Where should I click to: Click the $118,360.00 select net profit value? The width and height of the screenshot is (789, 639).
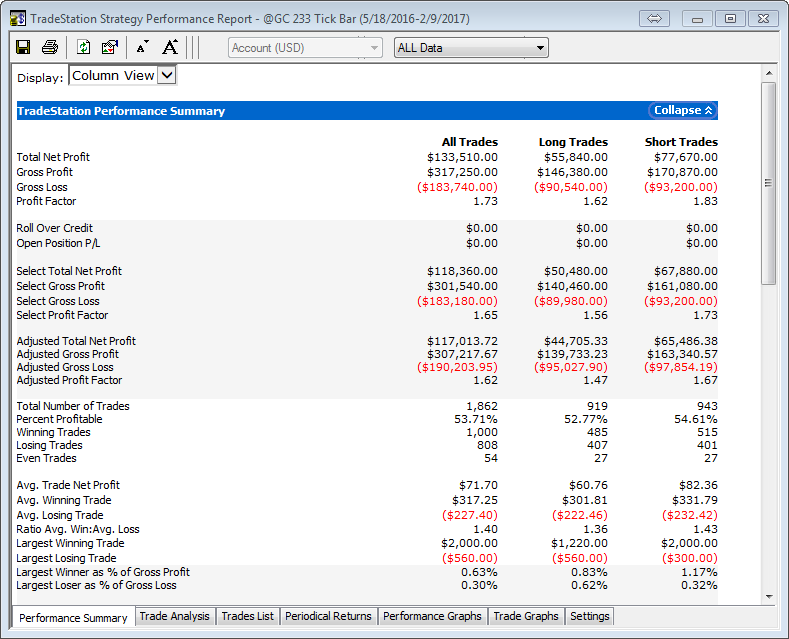click(x=462, y=271)
